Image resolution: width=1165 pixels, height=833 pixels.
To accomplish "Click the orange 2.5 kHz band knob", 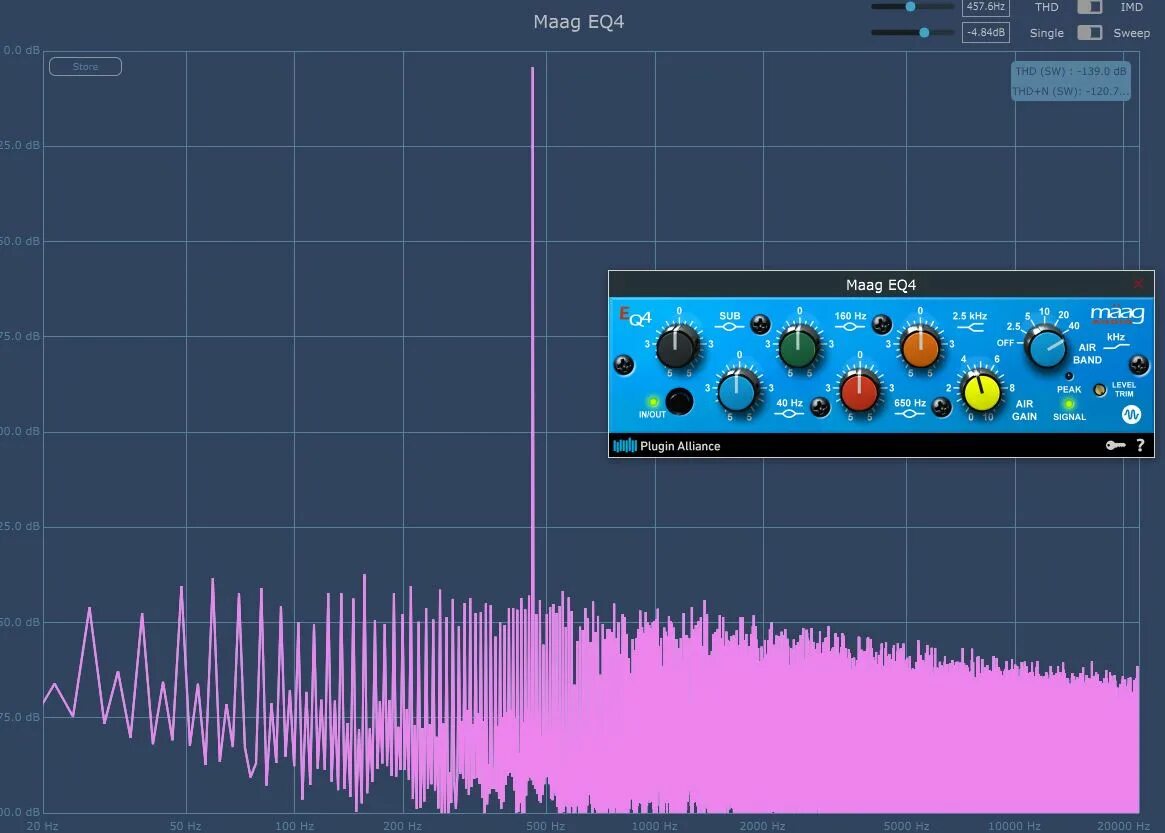I will [x=920, y=347].
